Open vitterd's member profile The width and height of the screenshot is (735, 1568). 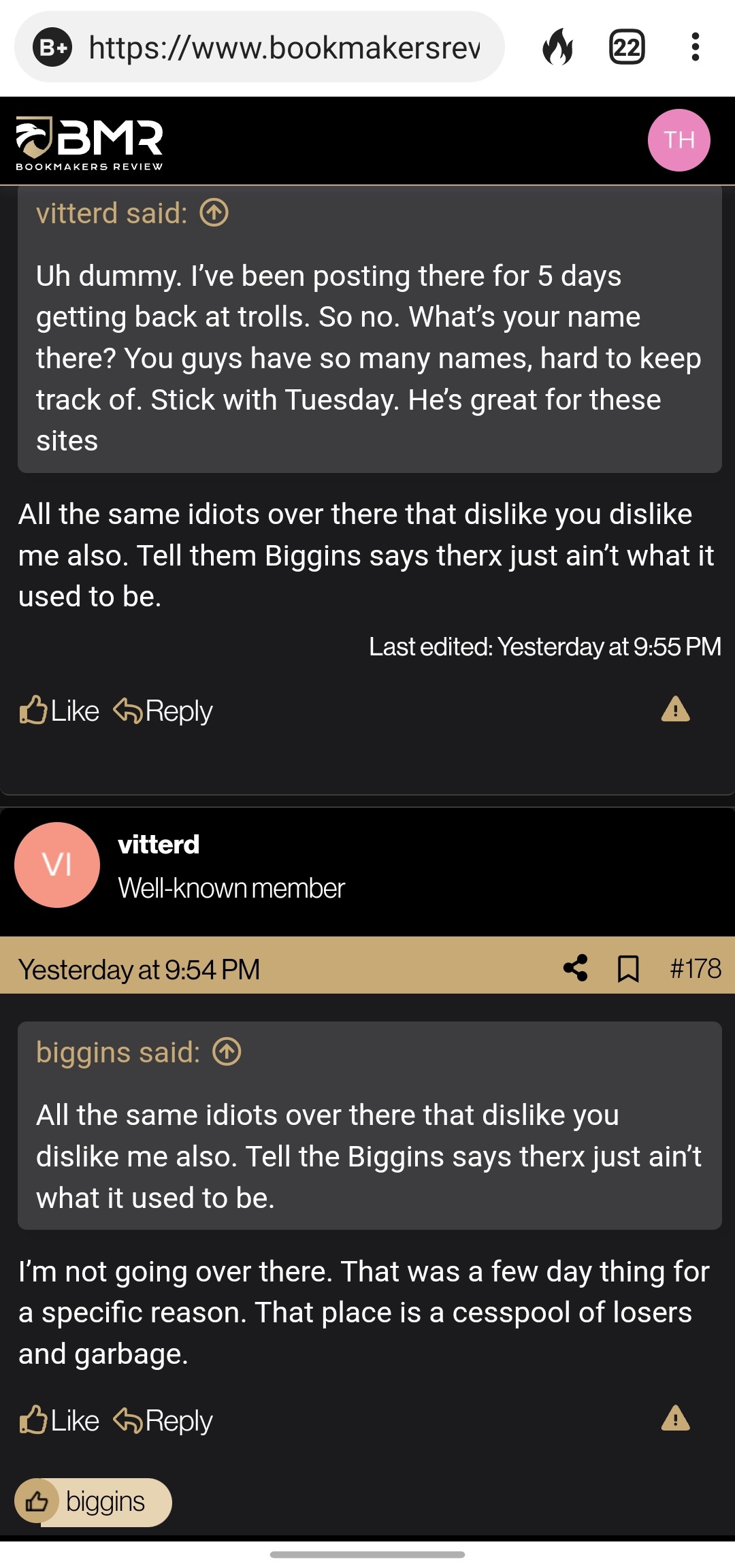pos(158,843)
